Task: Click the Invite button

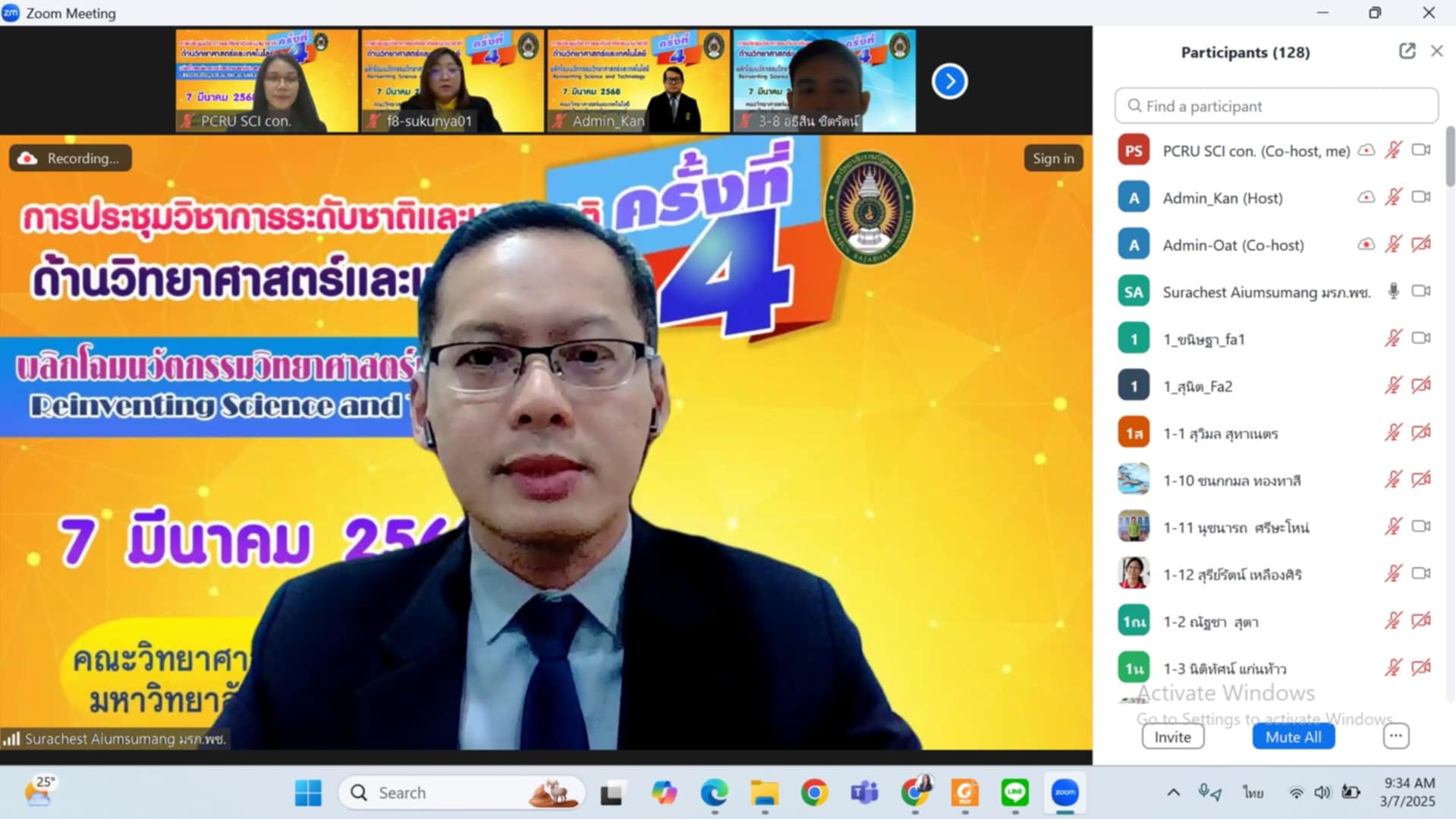Action: [1172, 736]
